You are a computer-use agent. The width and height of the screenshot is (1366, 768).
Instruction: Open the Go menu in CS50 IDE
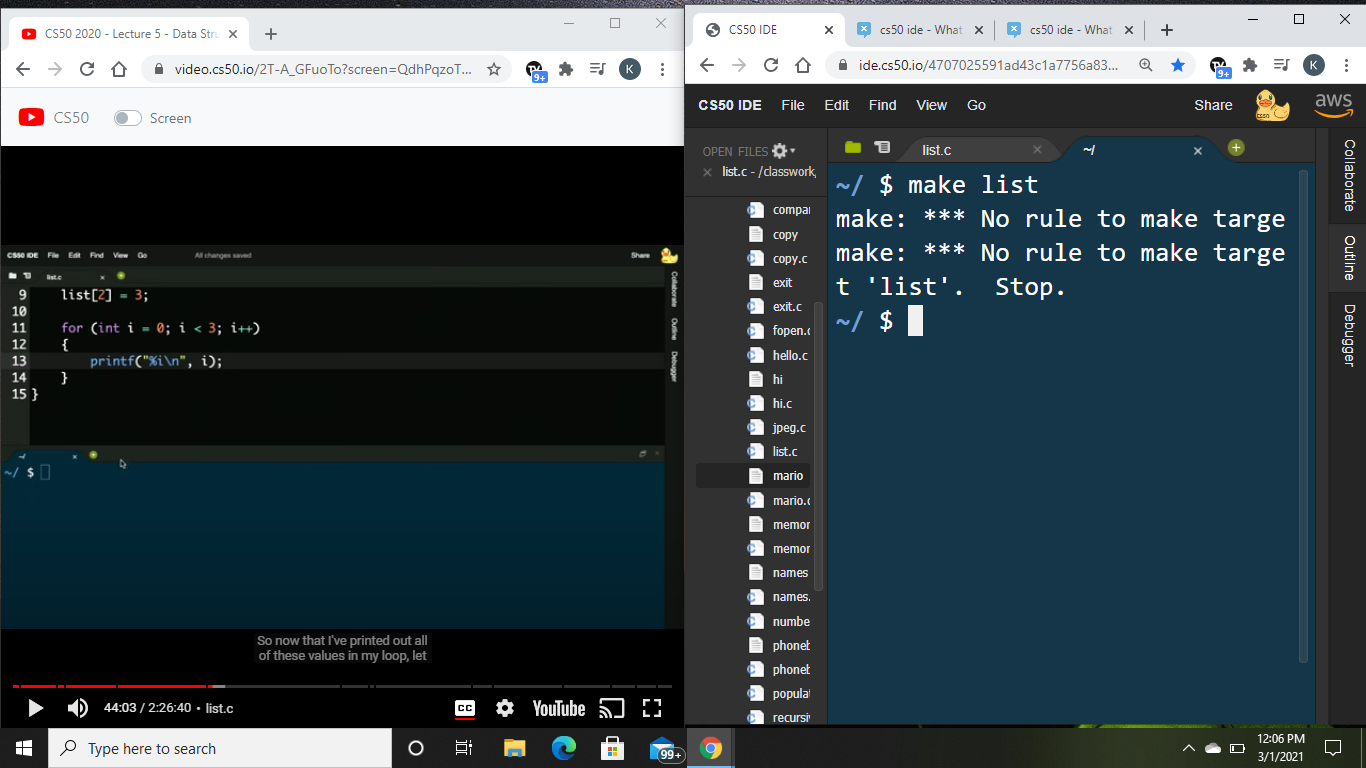977,105
